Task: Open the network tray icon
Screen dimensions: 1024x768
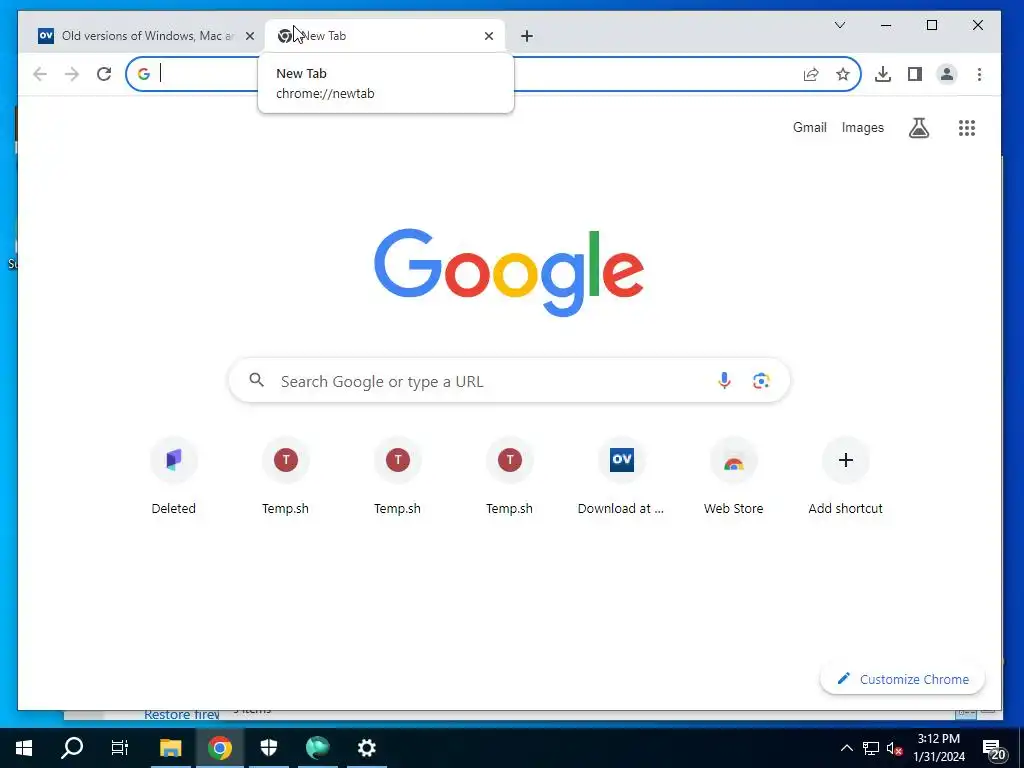Action: point(871,748)
